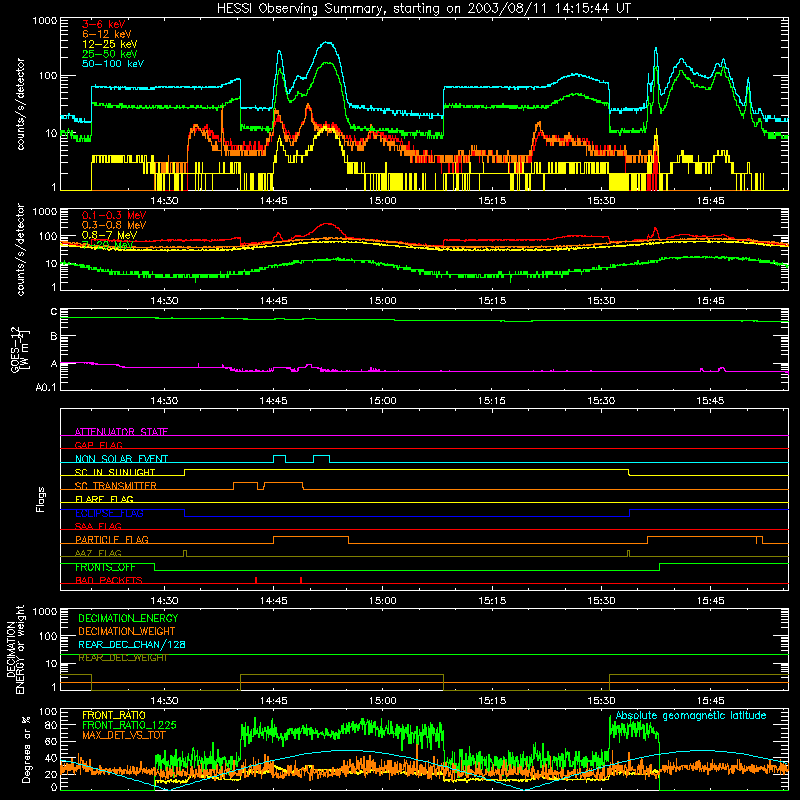Click the Absolute geomagnetic latitude label
The height and width of the screenshot is (800, 800).
(x=691, y=716)
